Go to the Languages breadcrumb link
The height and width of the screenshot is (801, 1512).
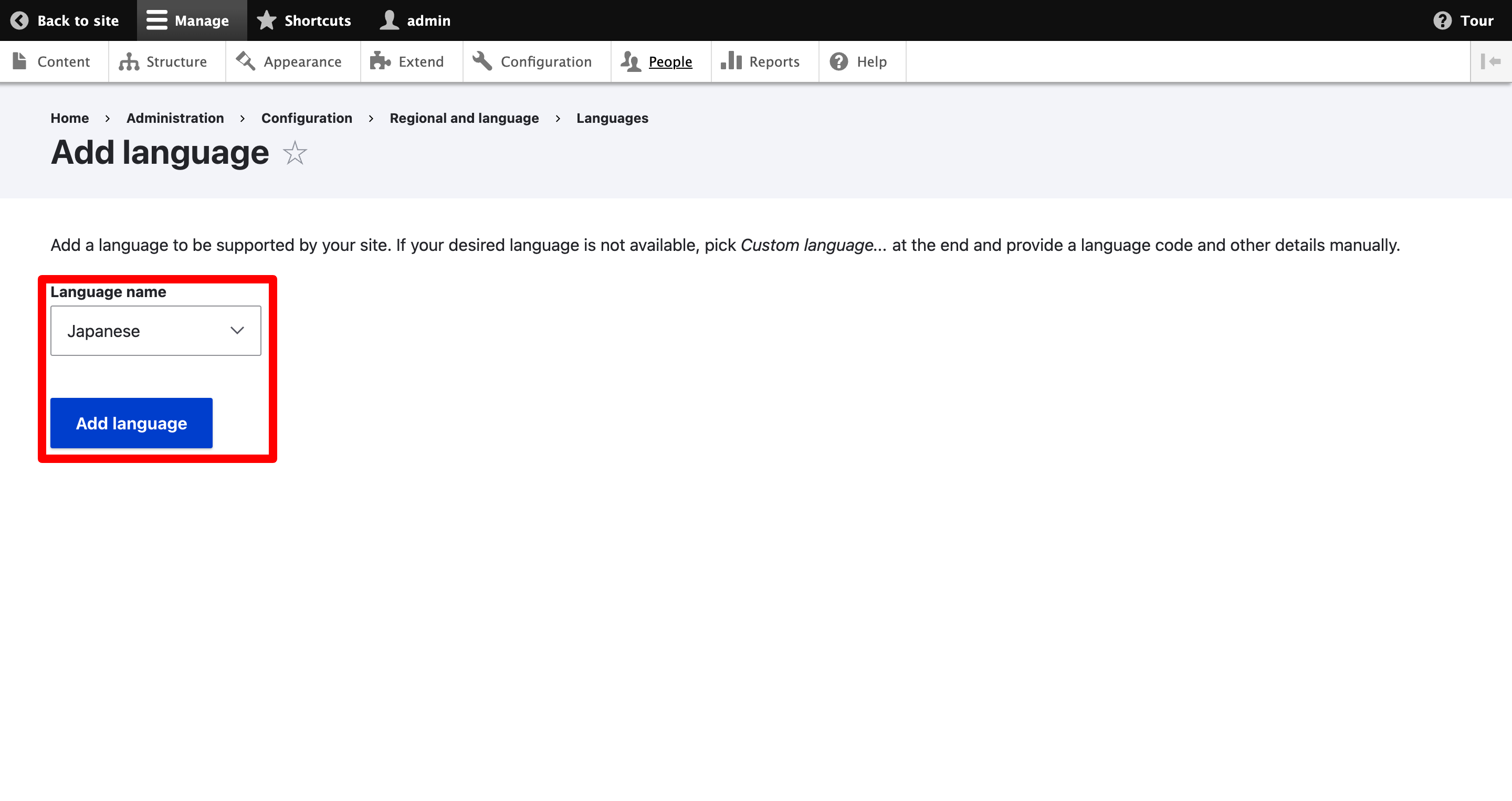(x=612, y=118)
